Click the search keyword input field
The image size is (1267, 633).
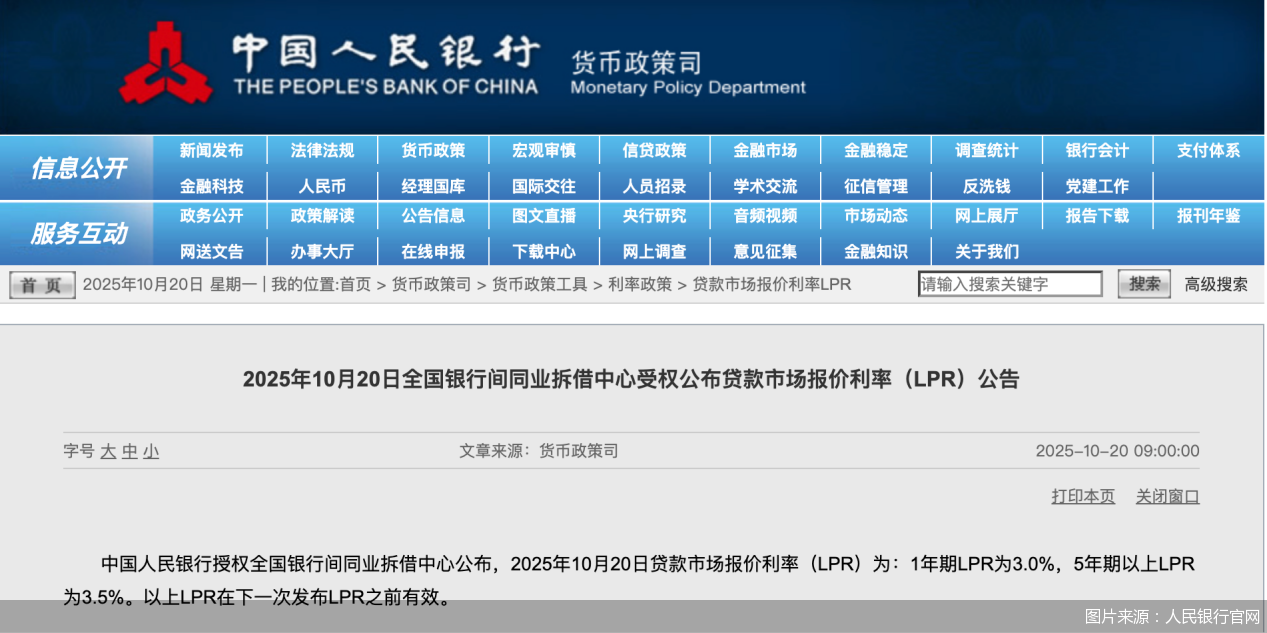1010,283
